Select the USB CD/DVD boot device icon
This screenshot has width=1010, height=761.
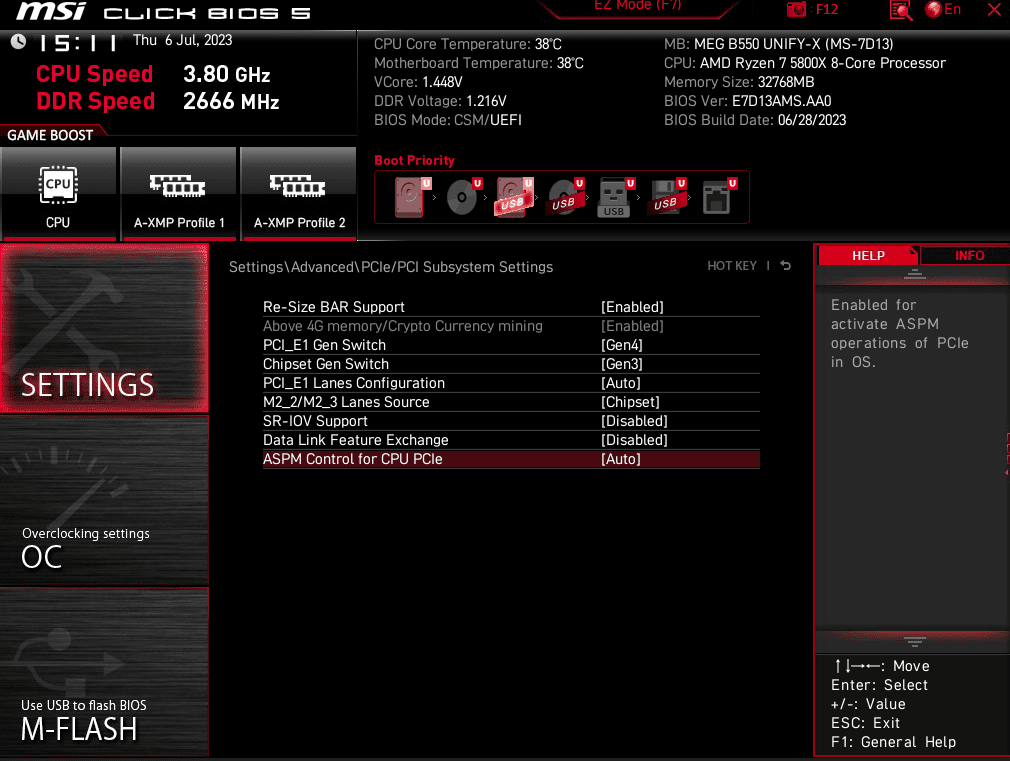click(566, 197)
